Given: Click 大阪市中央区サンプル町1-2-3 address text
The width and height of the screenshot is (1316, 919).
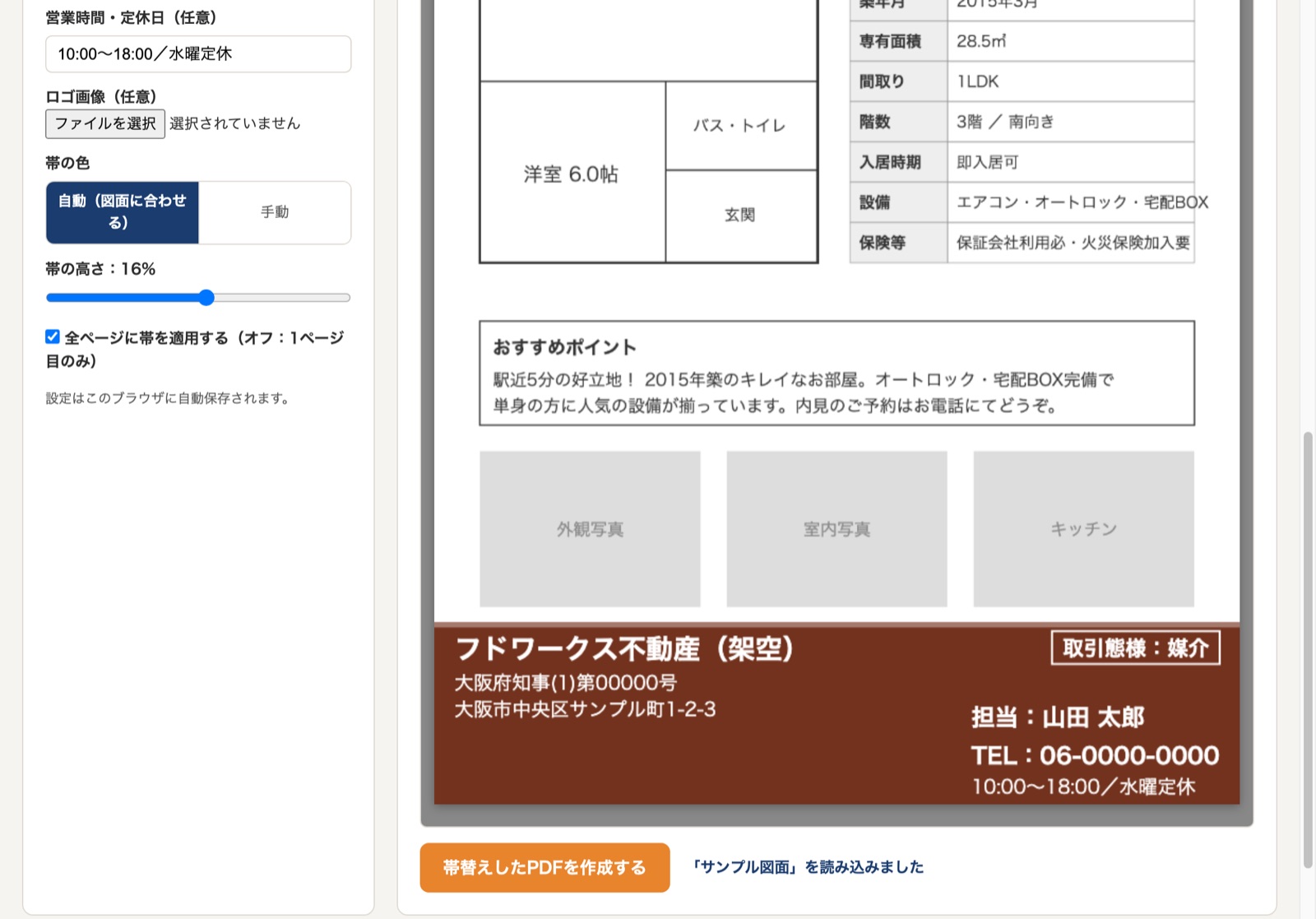Looking at the screenshot, I should tap(586, 709).
